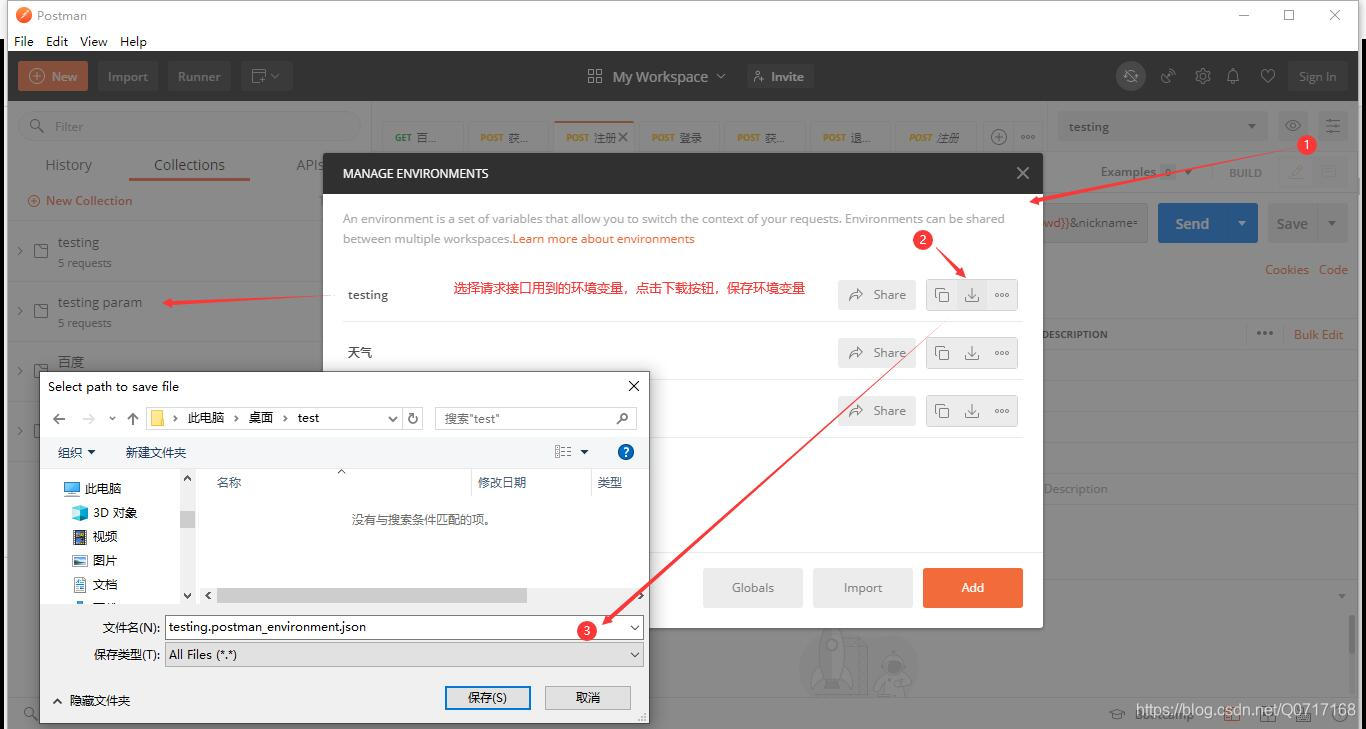The image size is (1366, 729).
Task: Add a new request tab with plus
Action: tap(998, 137)
